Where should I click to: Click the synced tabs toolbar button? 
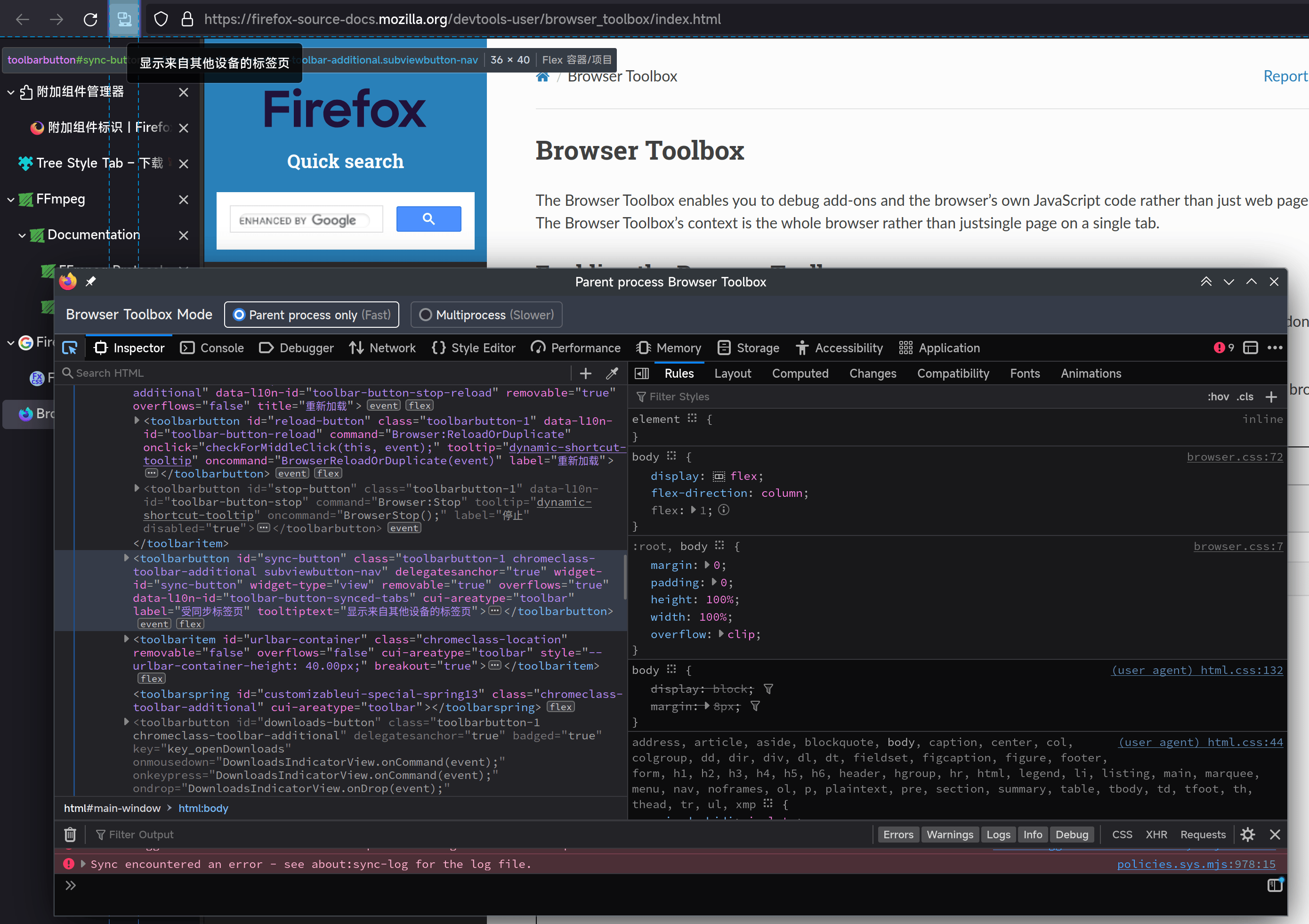tap(124, 19)
